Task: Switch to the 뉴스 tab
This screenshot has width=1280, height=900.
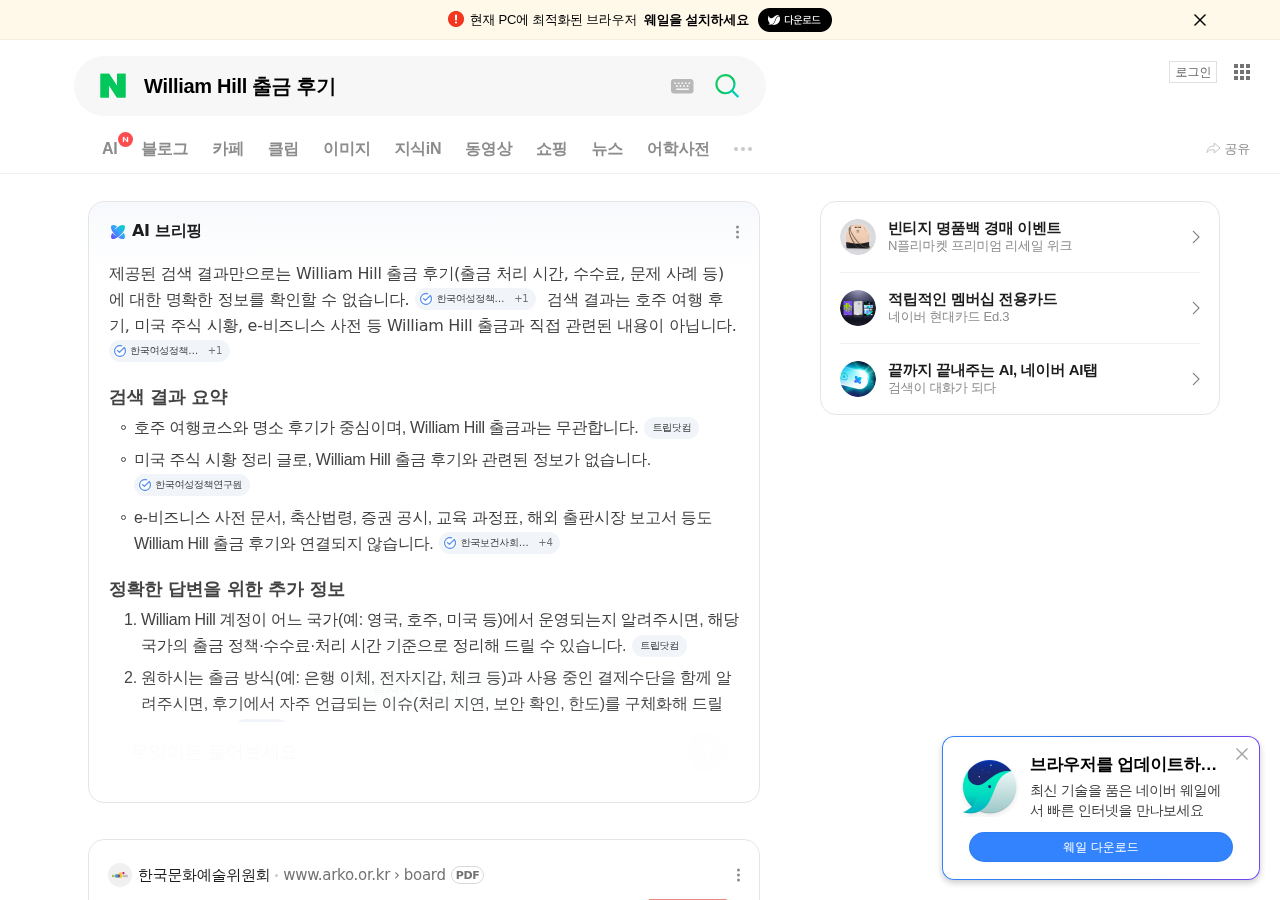Action: point(607,149)
